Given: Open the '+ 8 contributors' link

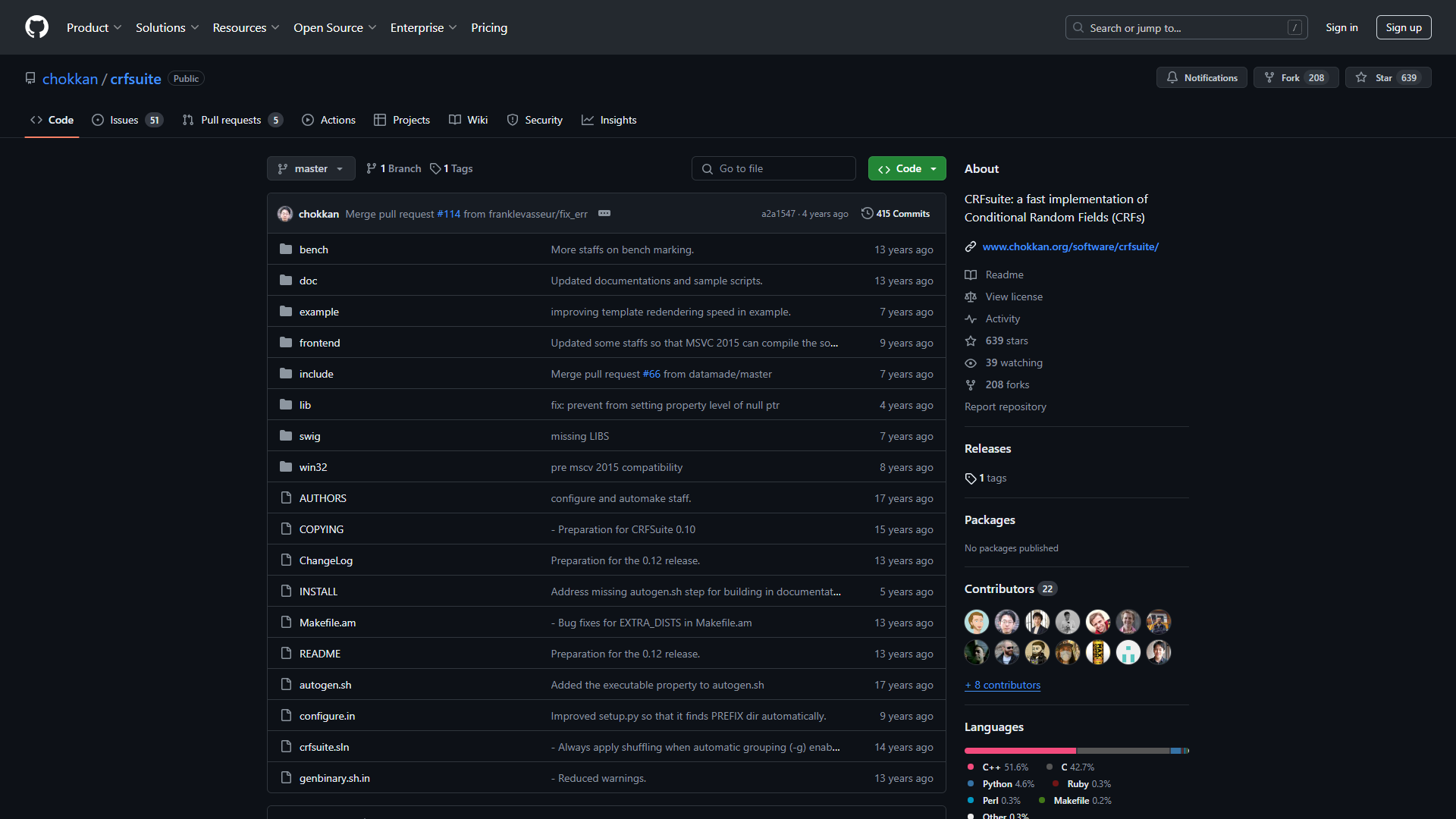Looking at the screenshot, I should (x=1003, y=685).
